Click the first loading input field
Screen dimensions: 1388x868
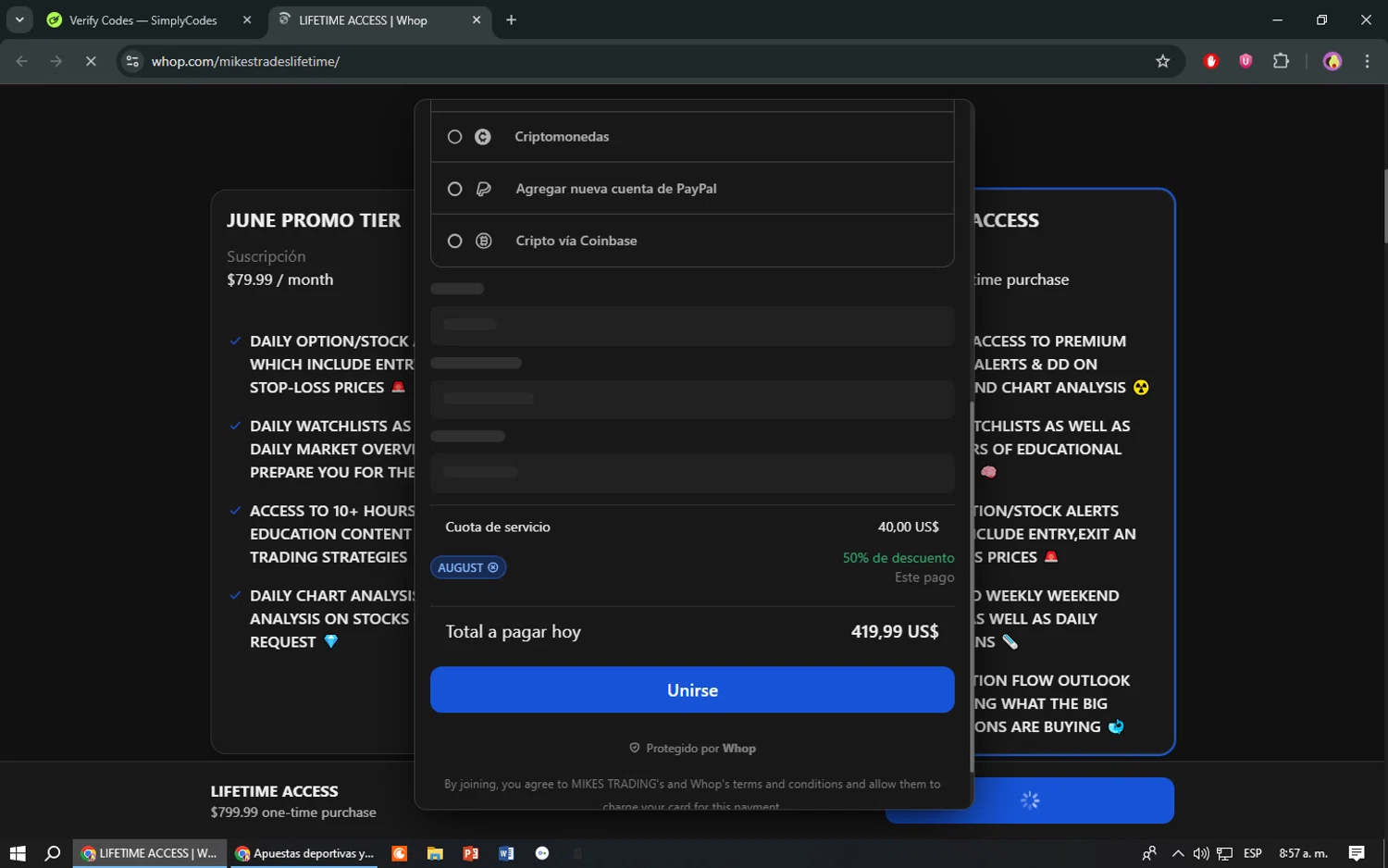(692, 325)
